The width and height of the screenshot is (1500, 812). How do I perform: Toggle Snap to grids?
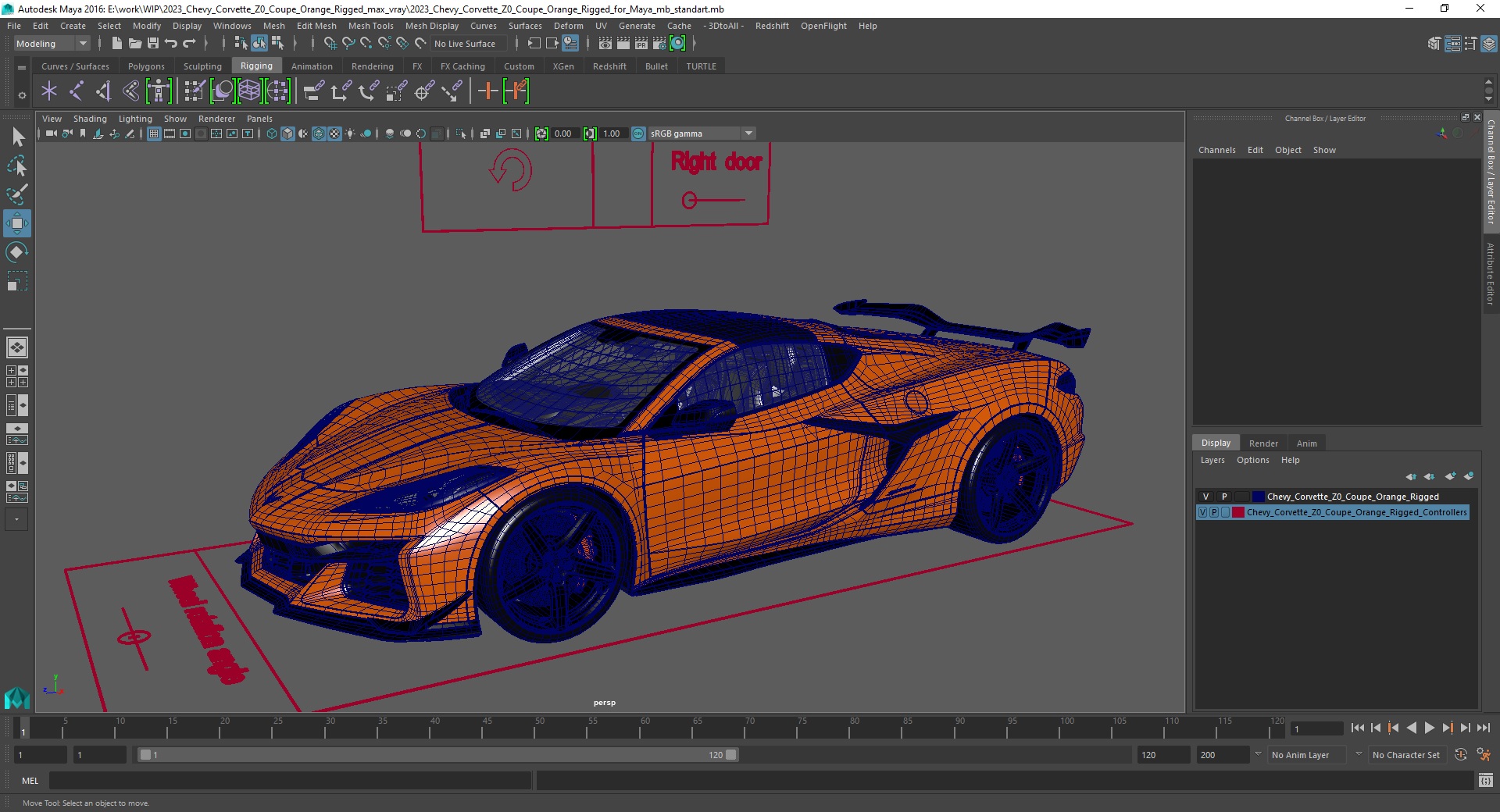pyautogui.click(x=330, y=44)
